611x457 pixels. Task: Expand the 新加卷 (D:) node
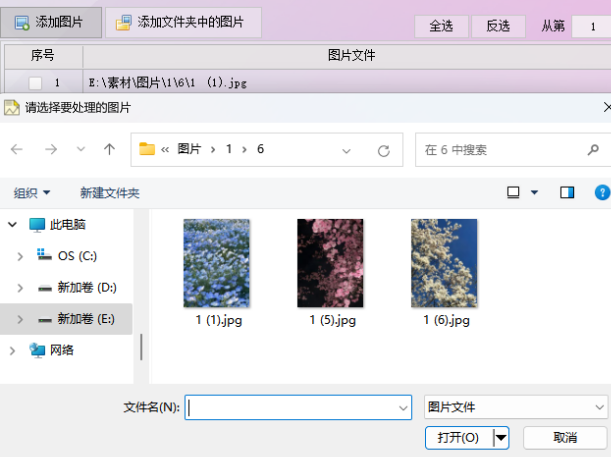tap(20, 288)
